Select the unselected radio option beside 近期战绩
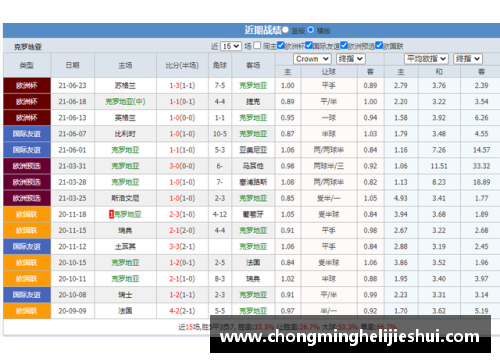 pos(285,30)
